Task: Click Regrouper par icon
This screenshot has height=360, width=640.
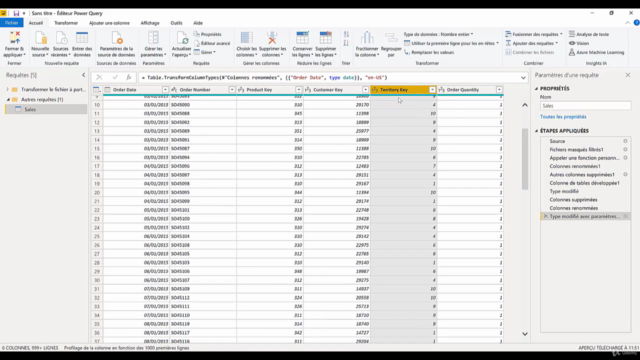Action: [391, 38]
